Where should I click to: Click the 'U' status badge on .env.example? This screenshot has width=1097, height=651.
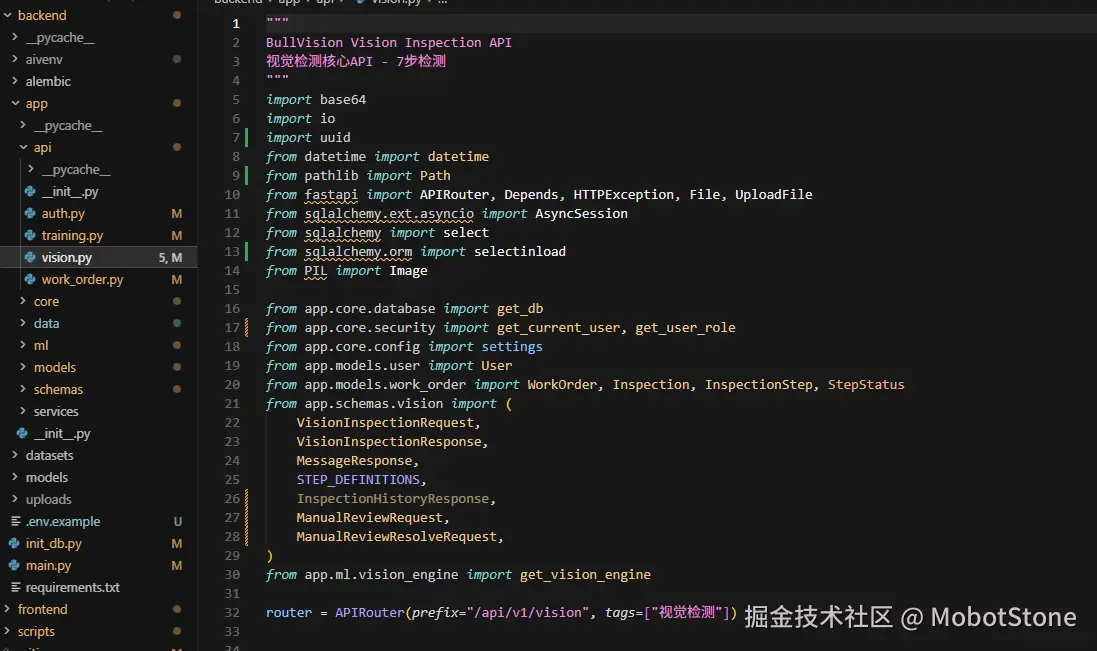(x=178, y=521)
